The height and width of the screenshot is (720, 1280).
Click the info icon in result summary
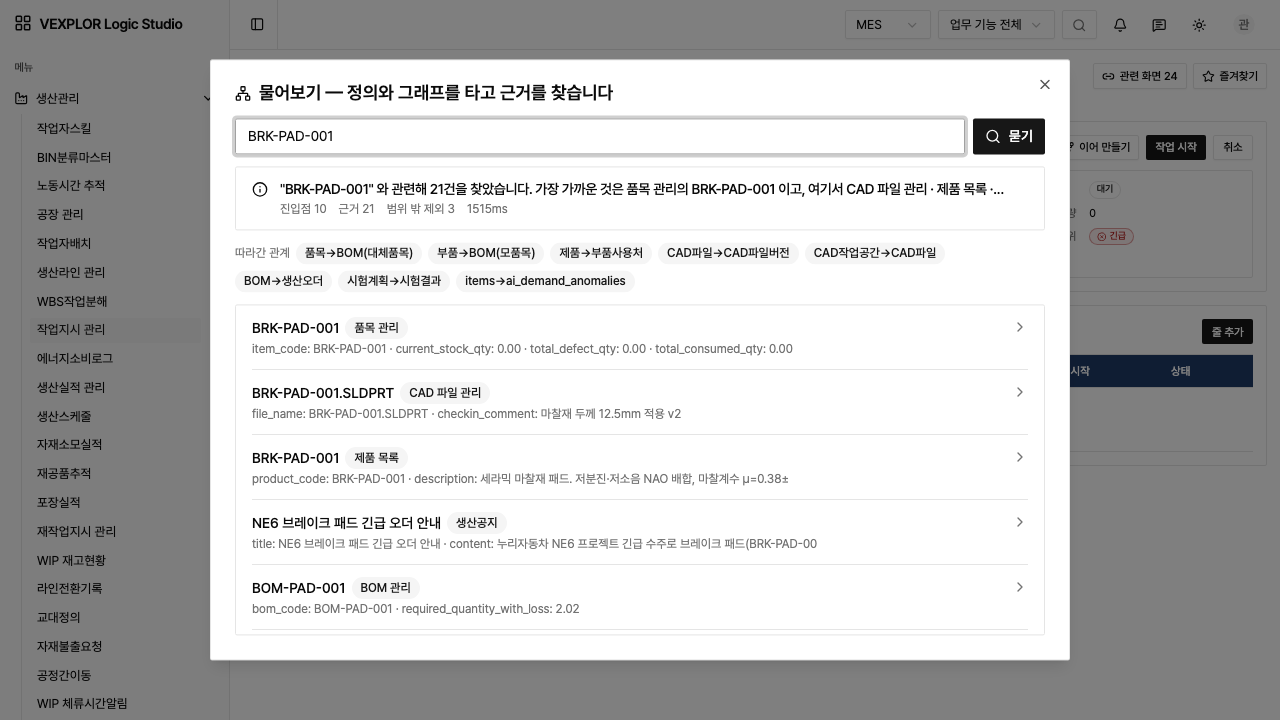pyautogui.click(x=260, y=189)
